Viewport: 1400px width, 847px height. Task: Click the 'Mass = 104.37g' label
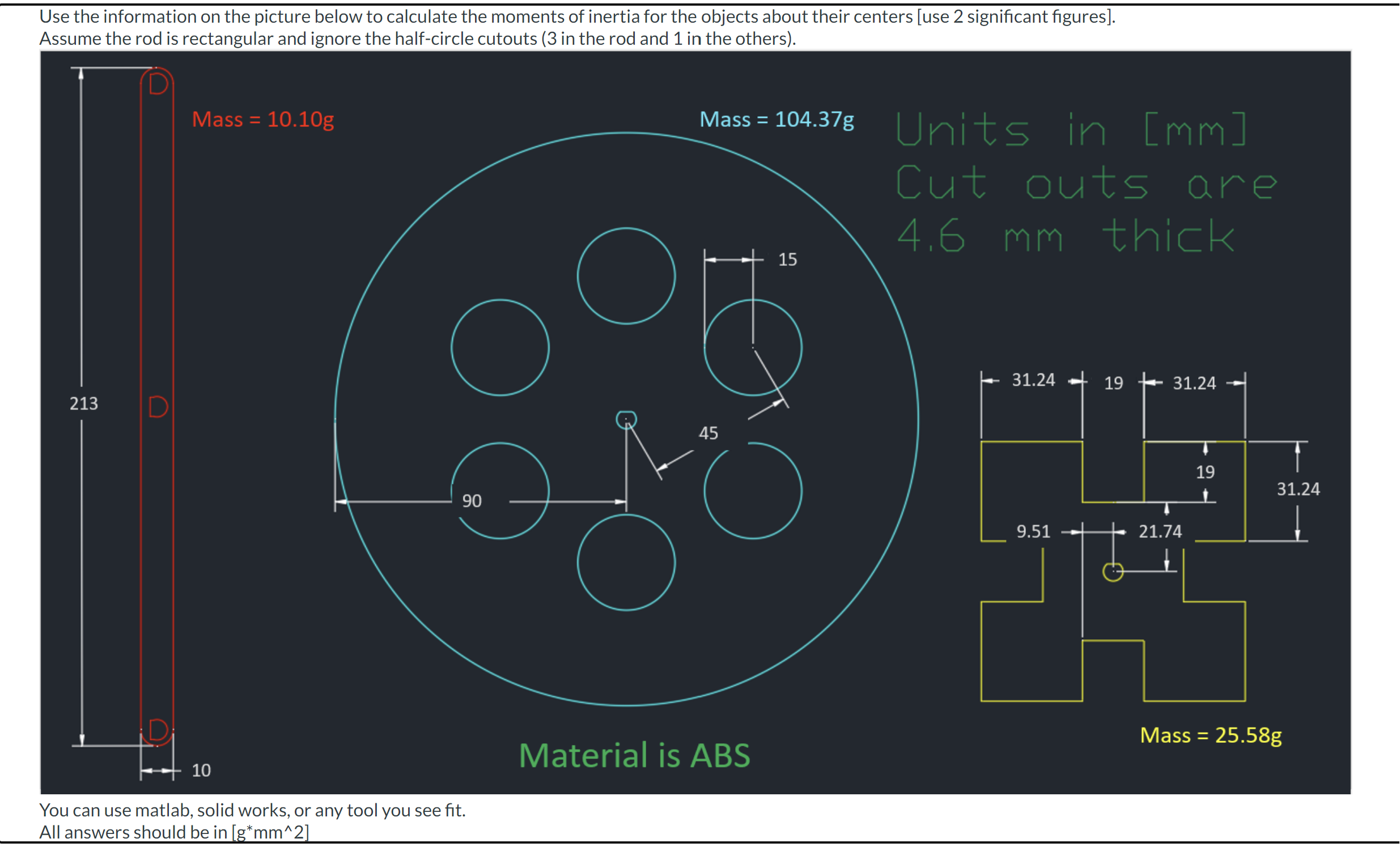(x=777, y=119)
